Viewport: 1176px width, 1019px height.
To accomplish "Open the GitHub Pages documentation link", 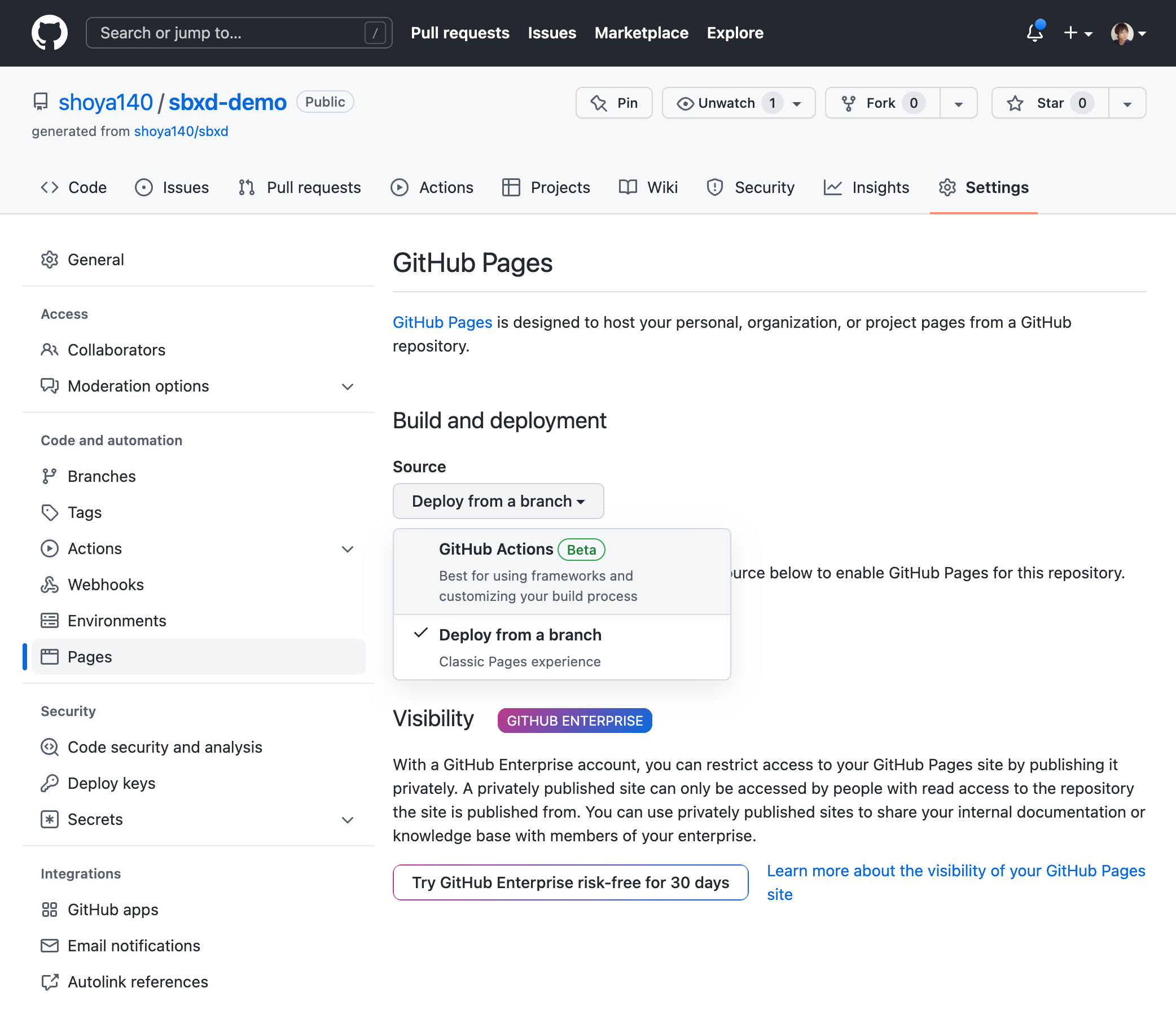I will (x=442, y=322).
